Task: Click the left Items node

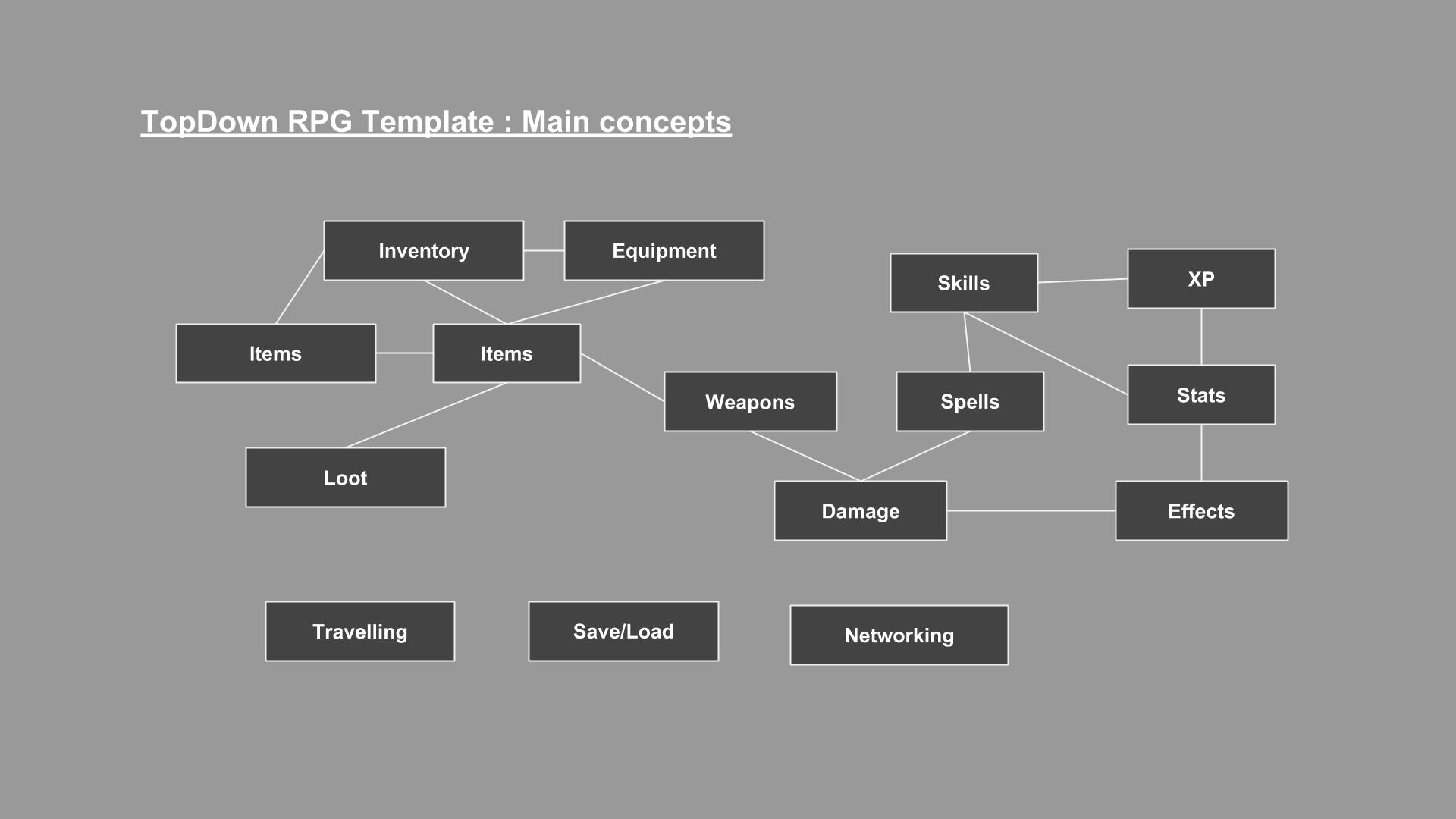Action: (x=277, y=352)
